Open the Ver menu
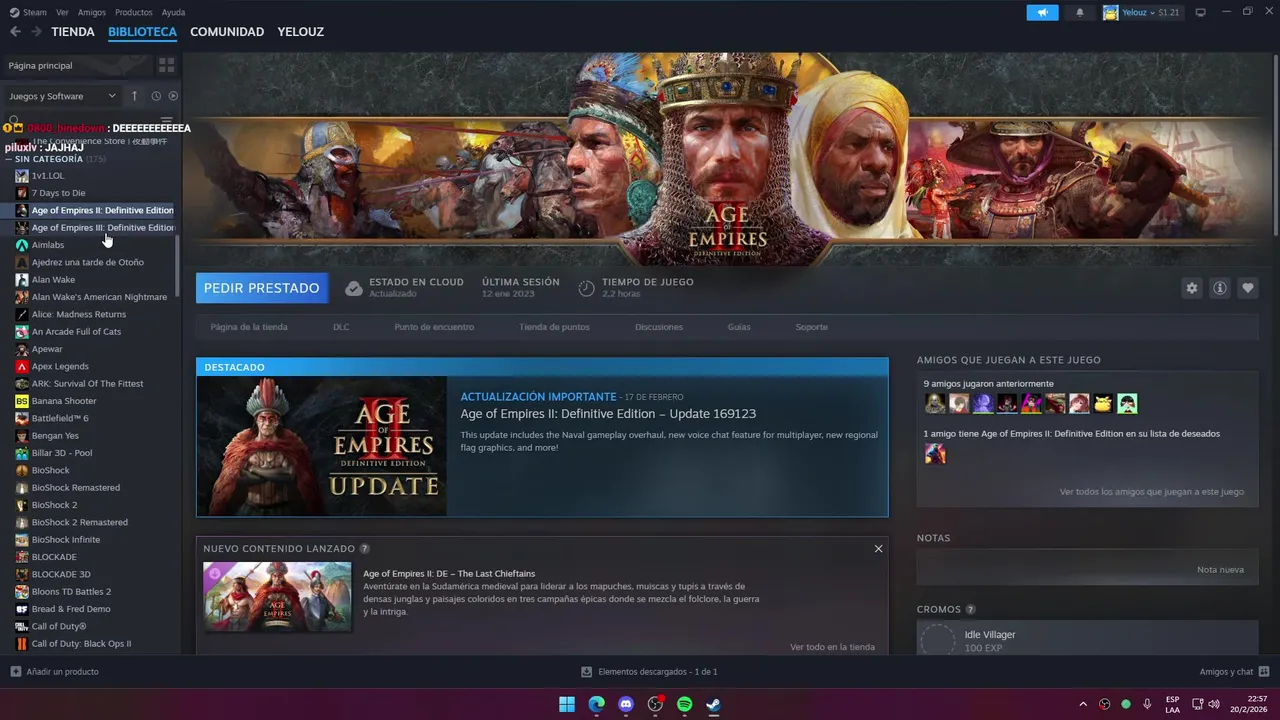 62,12
